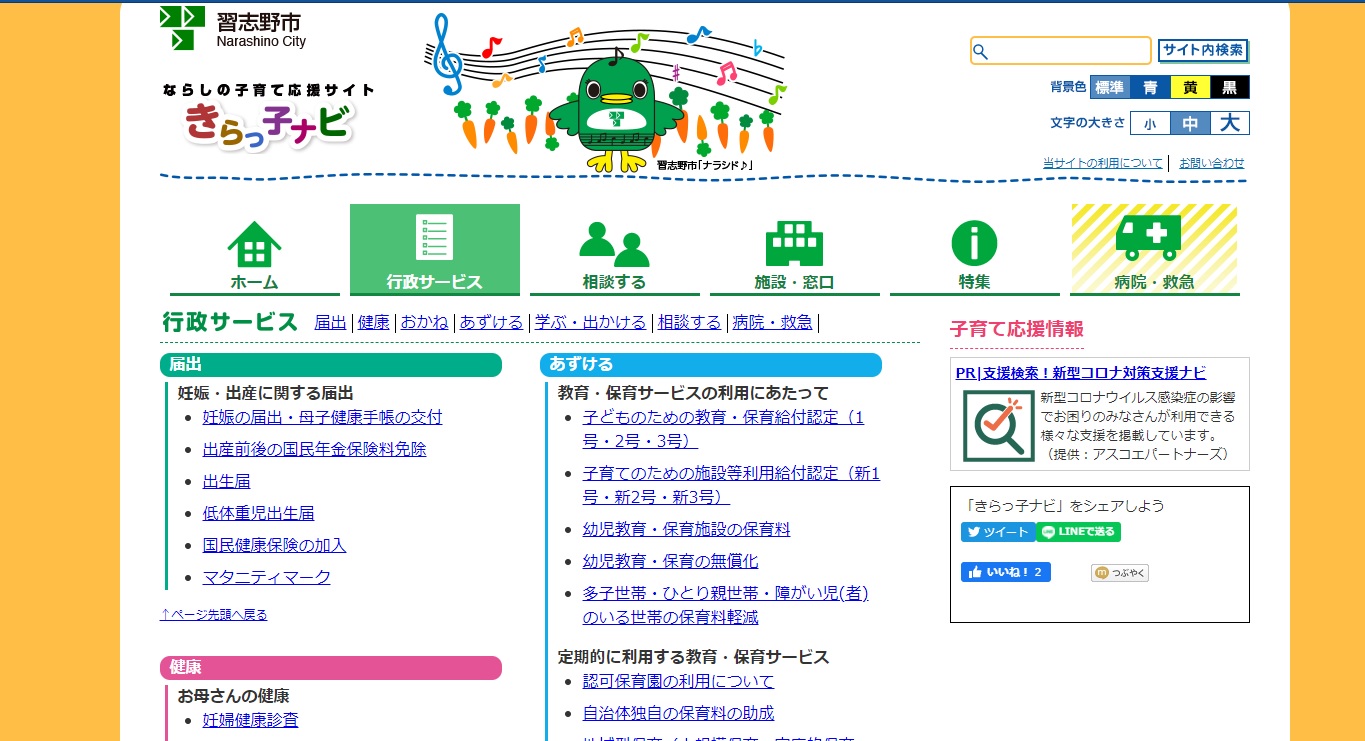
Task: Open 低体重児出生届 link
Action: [x=258, y=513]
